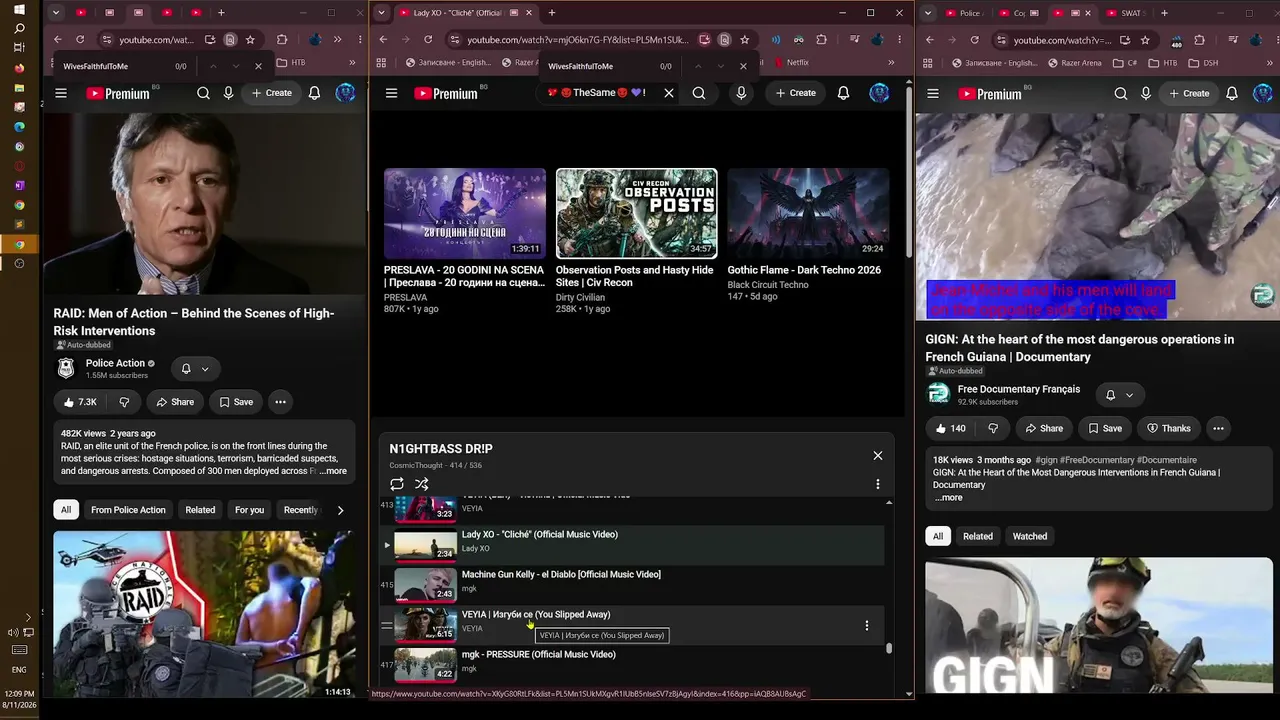Open action menu for VEYIA 'You Slipped Away'
1280x720 pixels.
[867, 626]
